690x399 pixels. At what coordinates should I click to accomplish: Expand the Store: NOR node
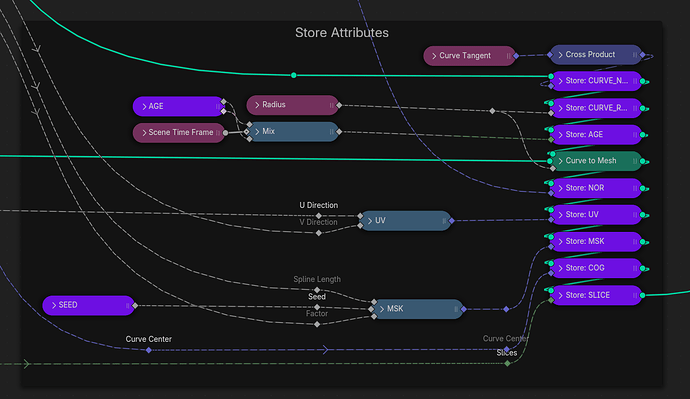click(x=560, y=188)
